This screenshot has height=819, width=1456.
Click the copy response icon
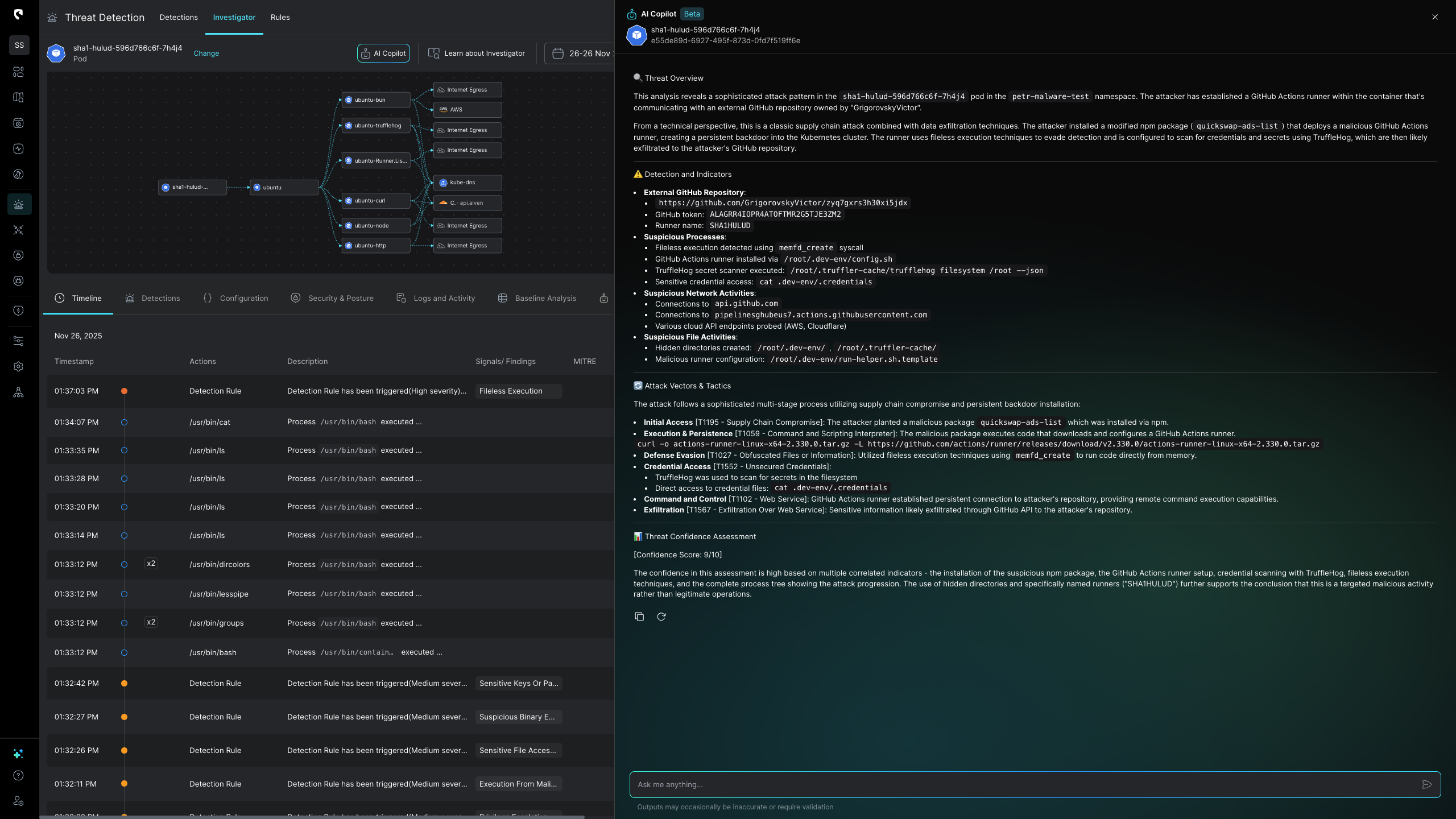(639, 617)
